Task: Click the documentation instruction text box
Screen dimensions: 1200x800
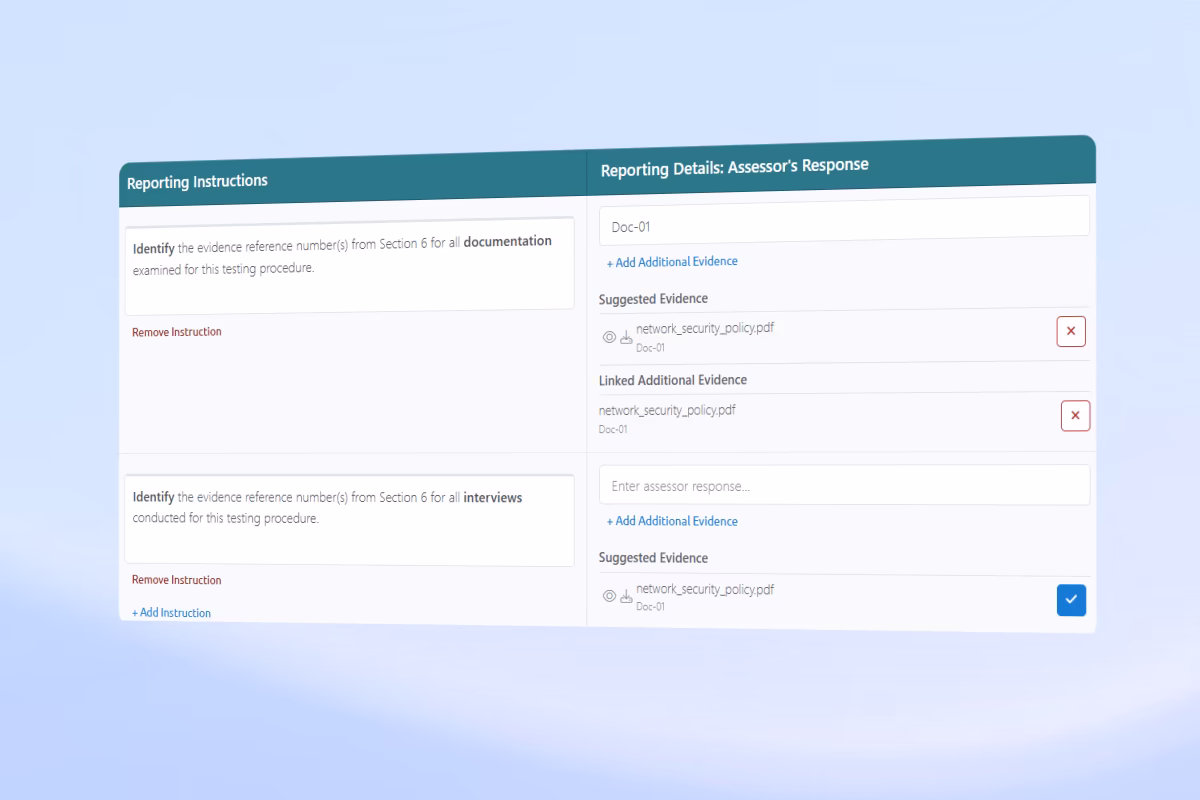Action: click(349, 264)
